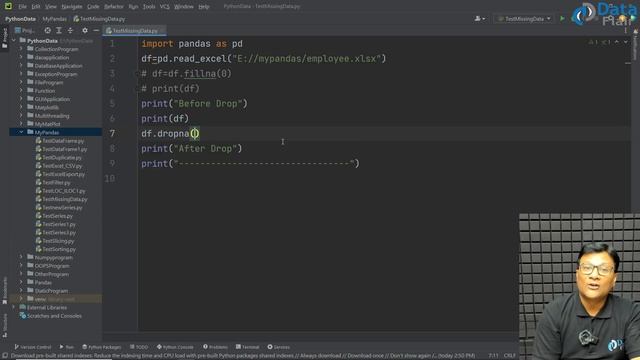Viewport: 640px width, 360px height.
Task: Open the Services tool window
Action: coord(278,347)
